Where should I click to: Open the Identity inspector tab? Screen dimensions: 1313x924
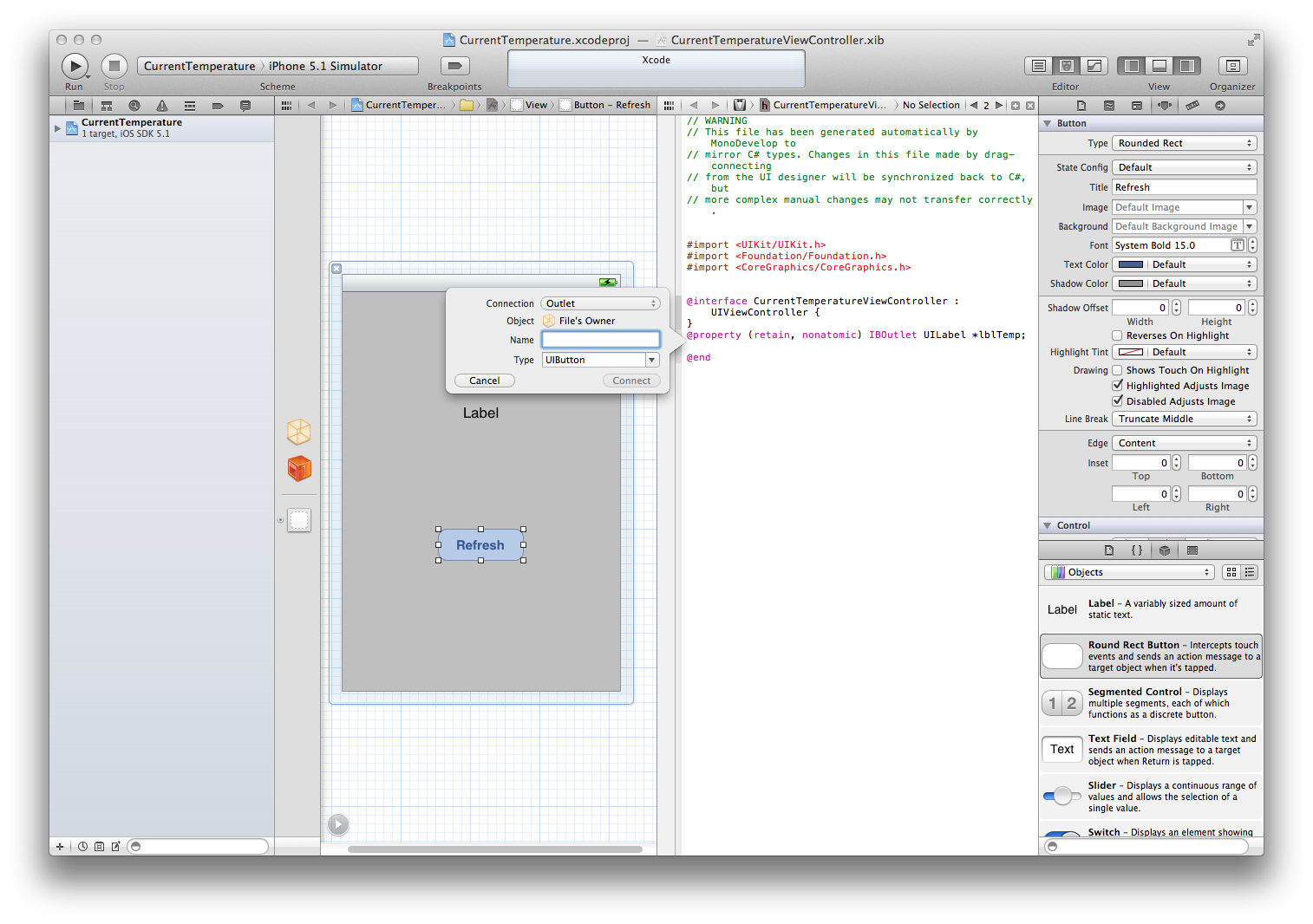click(1137, 106)
